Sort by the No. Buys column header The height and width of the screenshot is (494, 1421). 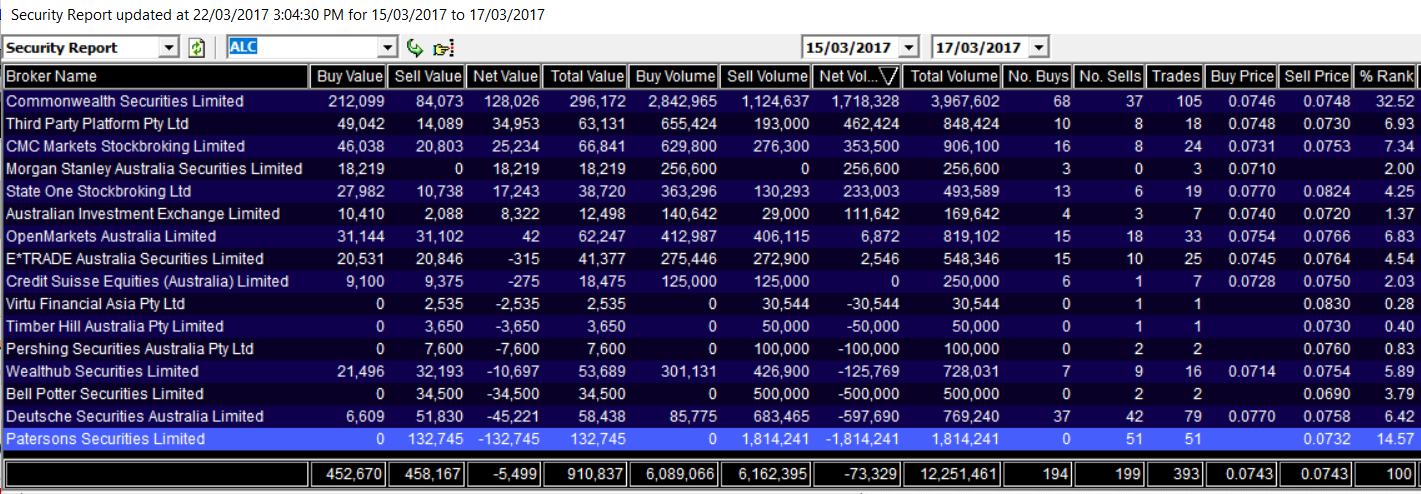point(1038,76)
